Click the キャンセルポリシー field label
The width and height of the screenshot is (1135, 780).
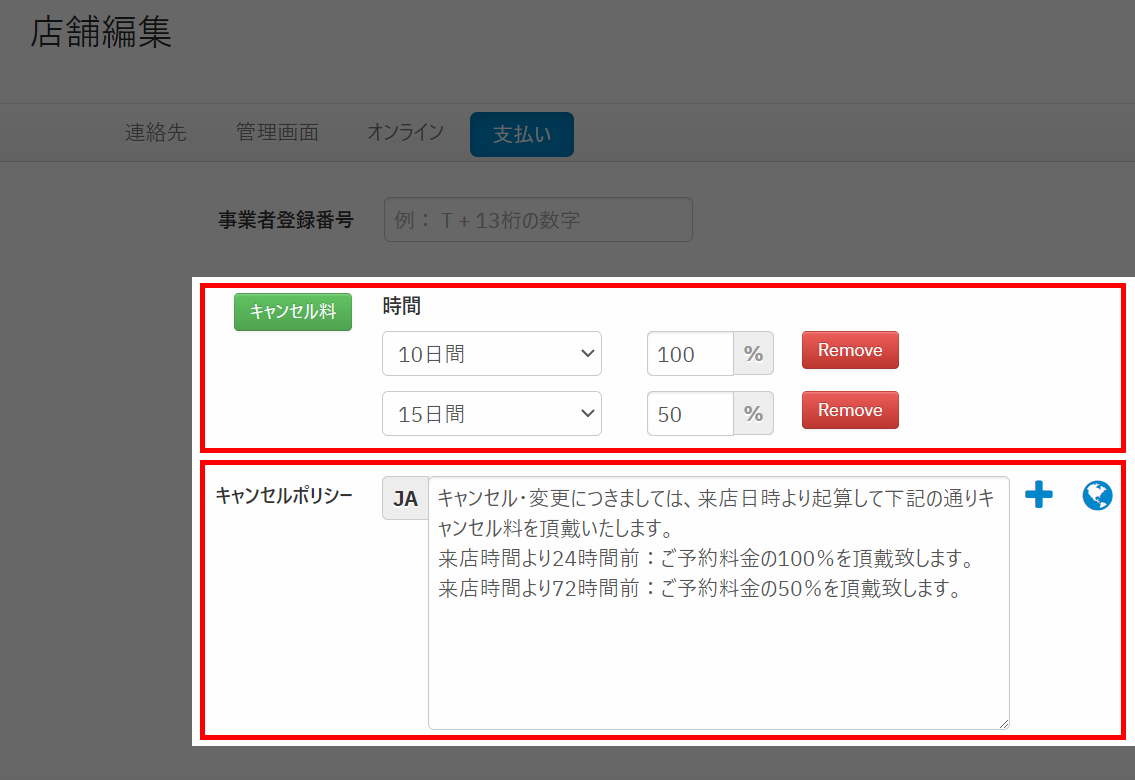pyautogui.click(x=284, y=496)
